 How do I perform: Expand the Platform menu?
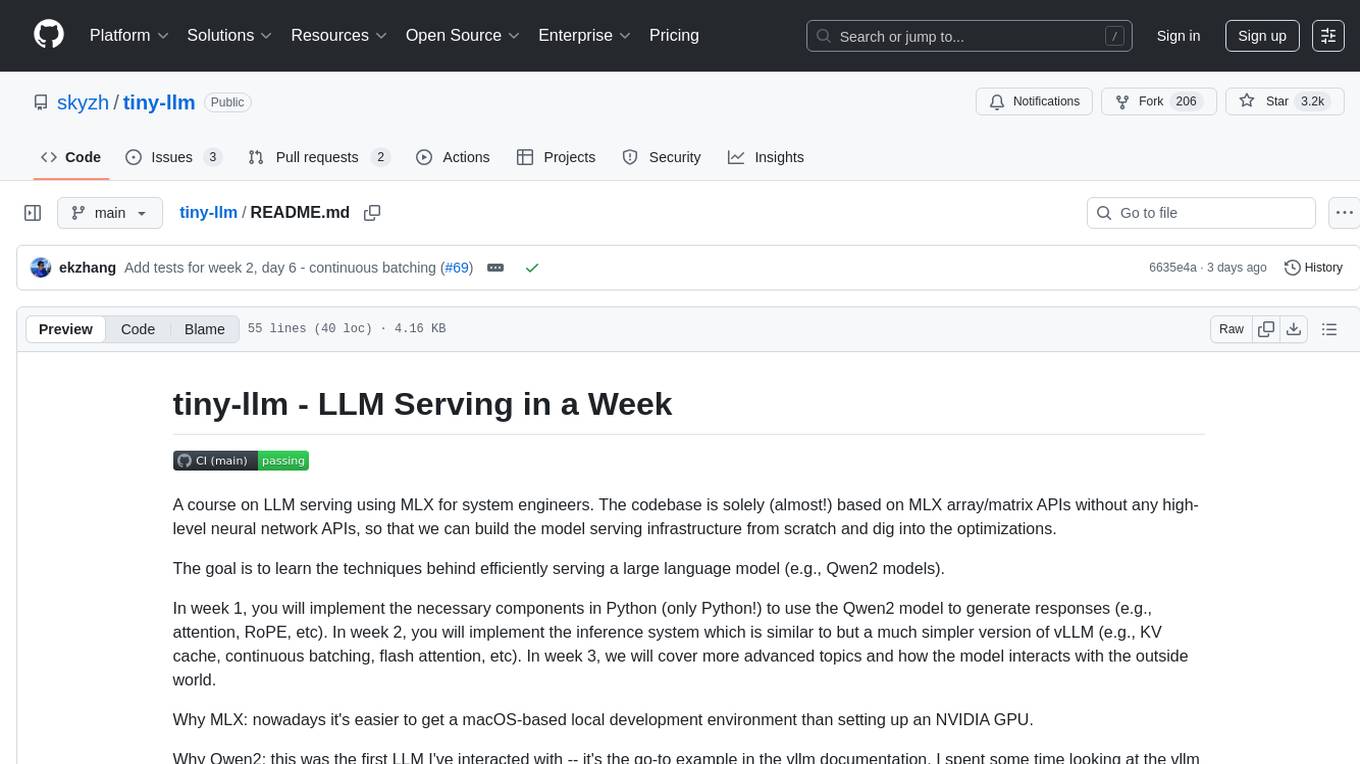pyautogui.click(x=129, y=35)
